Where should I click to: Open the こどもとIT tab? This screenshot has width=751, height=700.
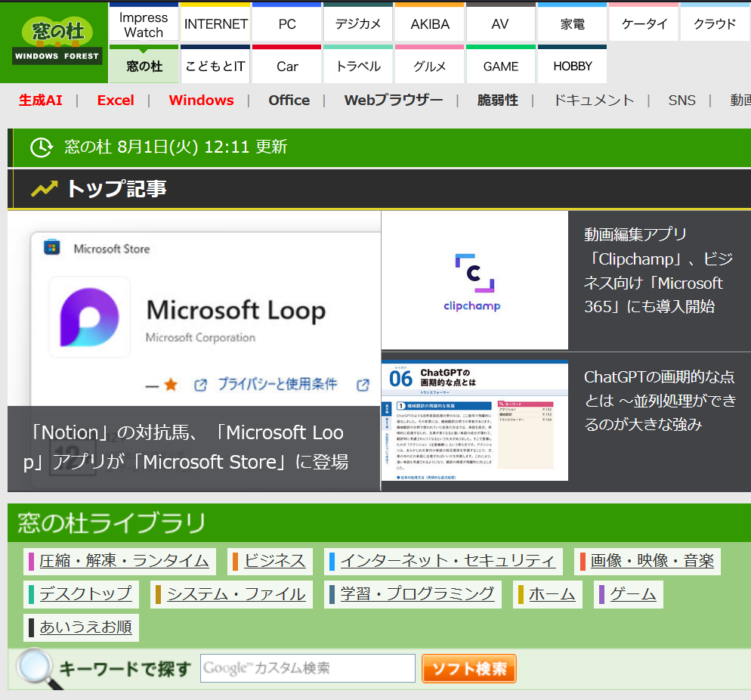tap(216, 66)
